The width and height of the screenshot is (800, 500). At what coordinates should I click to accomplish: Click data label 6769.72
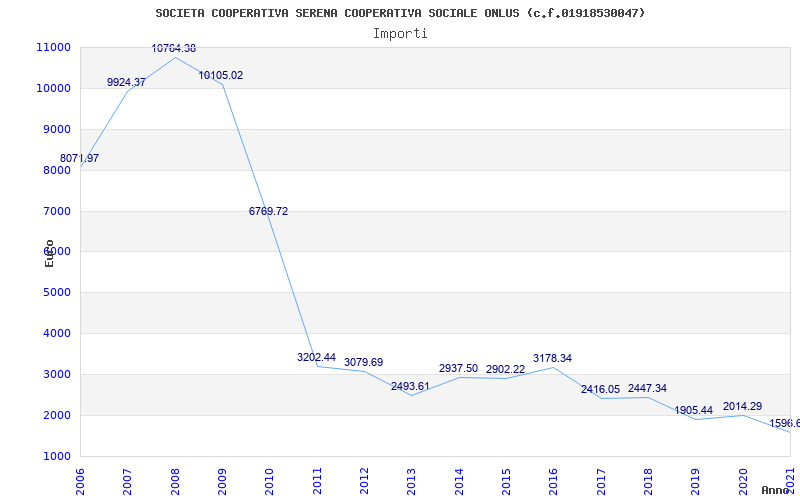tap(268, 211)
